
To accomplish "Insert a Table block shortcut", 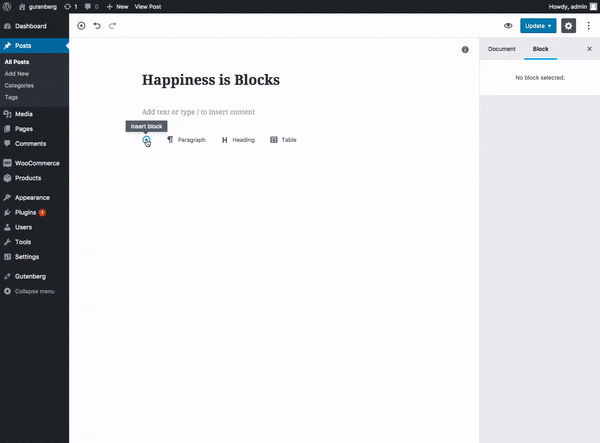I will tap(283, 140).
